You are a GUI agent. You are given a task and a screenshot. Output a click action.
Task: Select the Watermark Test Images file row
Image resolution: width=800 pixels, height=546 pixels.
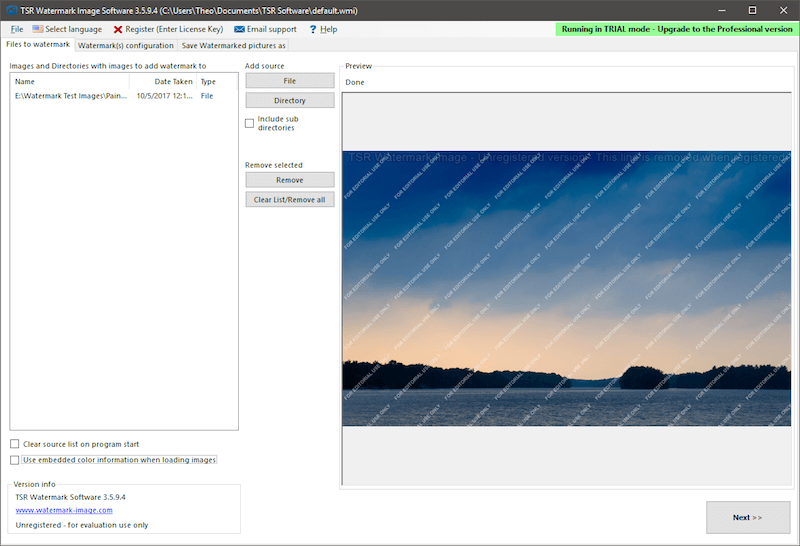pyautogui.click(x=123, y=96)
